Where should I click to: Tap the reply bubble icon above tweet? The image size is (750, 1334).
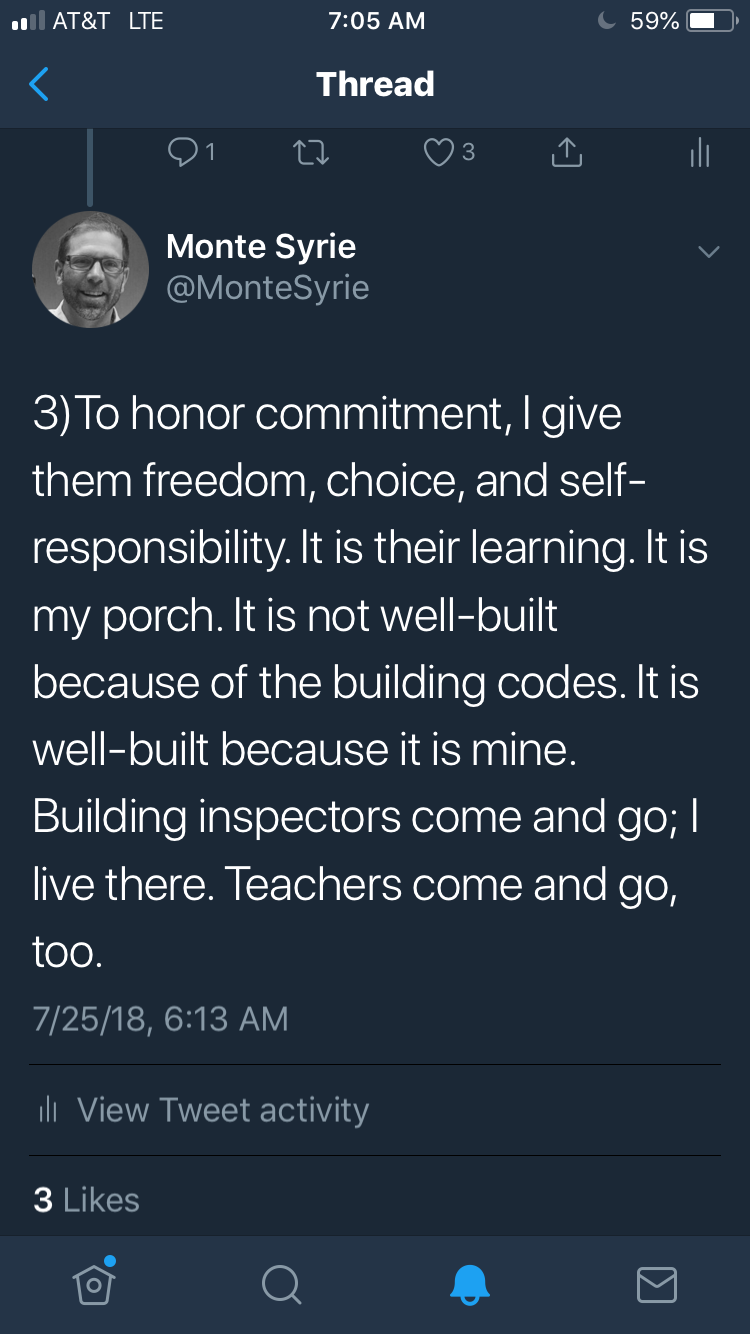coord(184,152)
